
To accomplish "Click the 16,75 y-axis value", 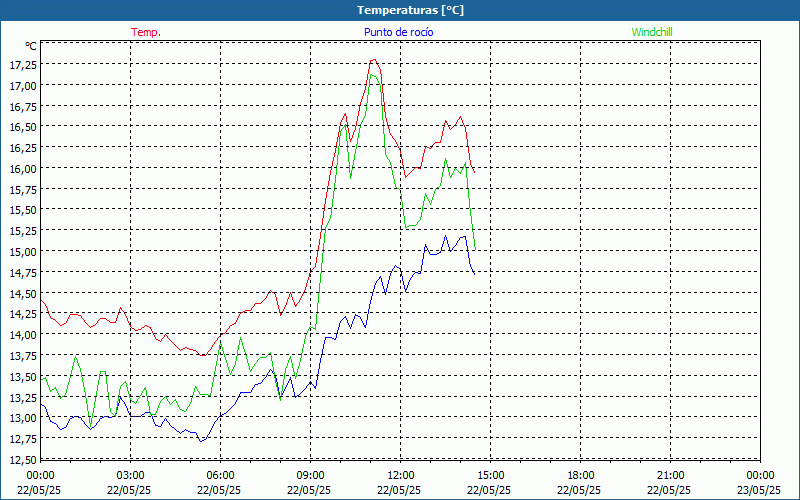I will 23,106.
